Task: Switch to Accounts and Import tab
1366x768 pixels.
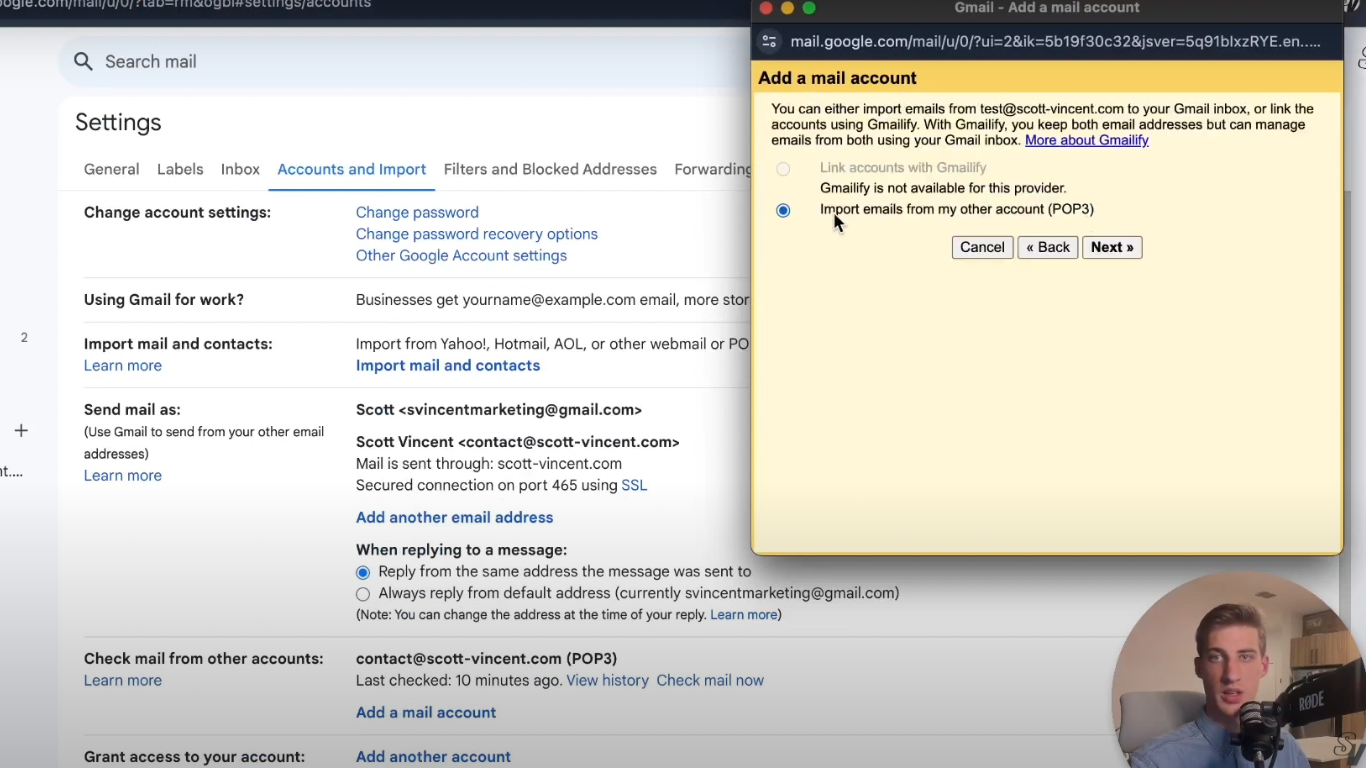Action: (352, 169)
